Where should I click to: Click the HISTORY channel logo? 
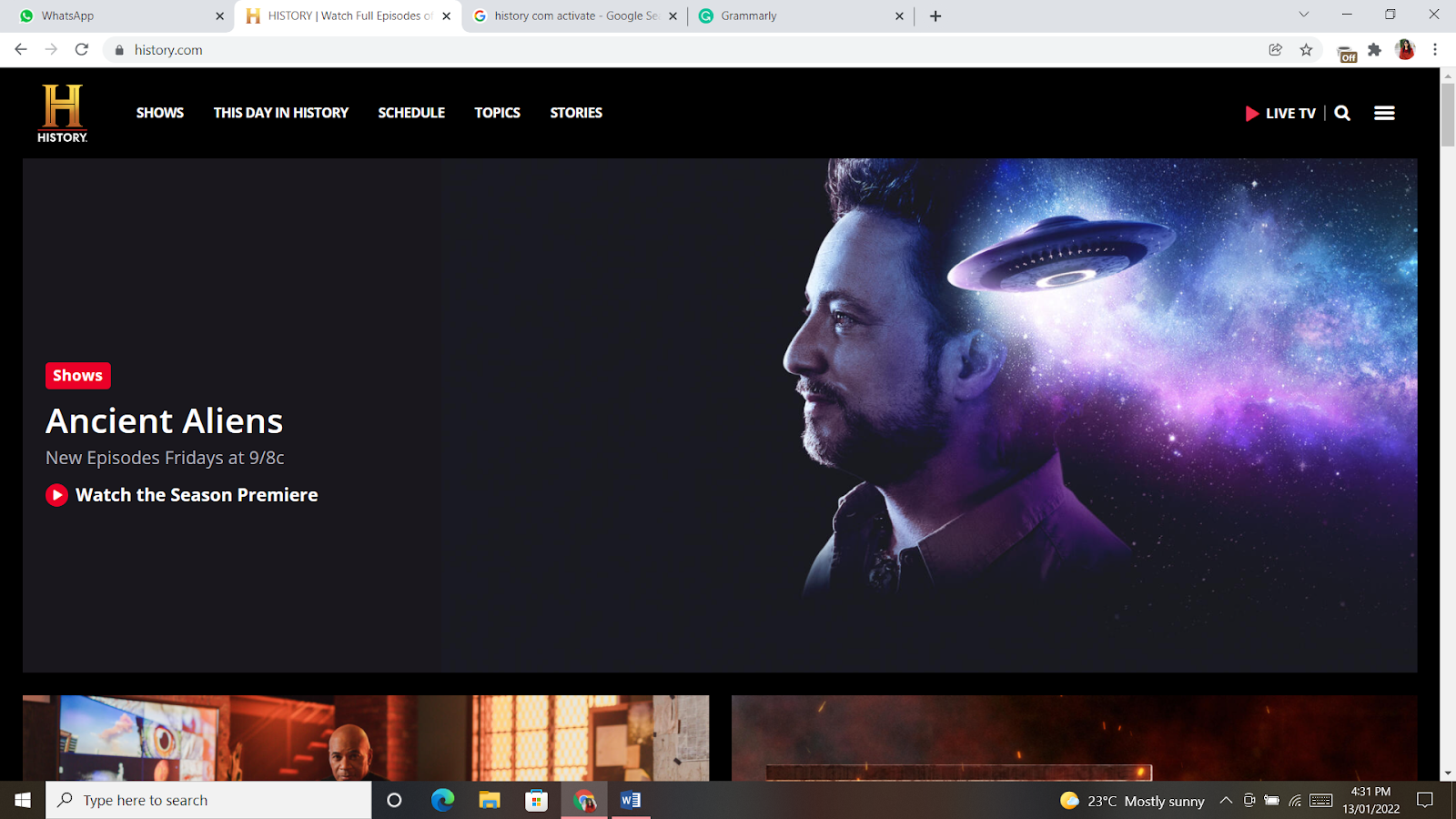(62, 113)
